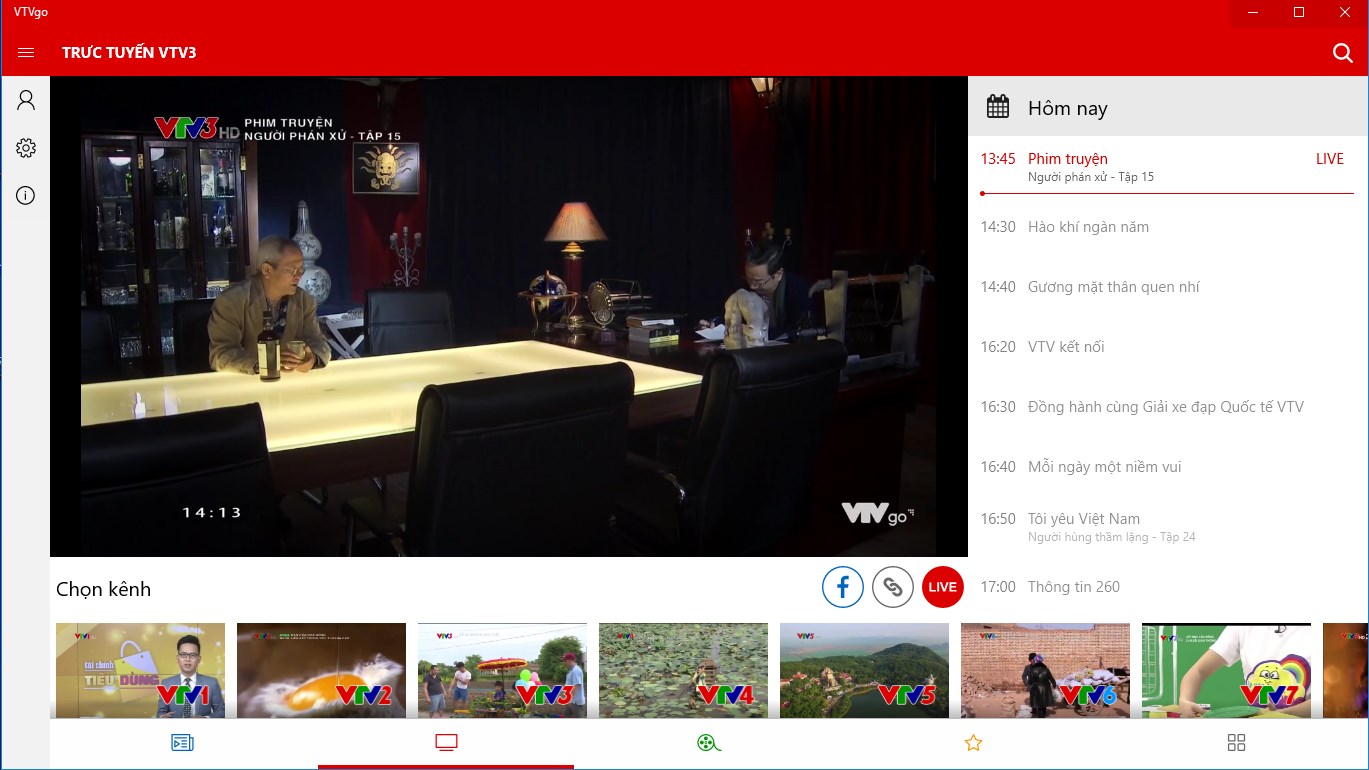Select the VTV5 channel thumbnail
1369x770 pixels.
[x=865, y=670]
